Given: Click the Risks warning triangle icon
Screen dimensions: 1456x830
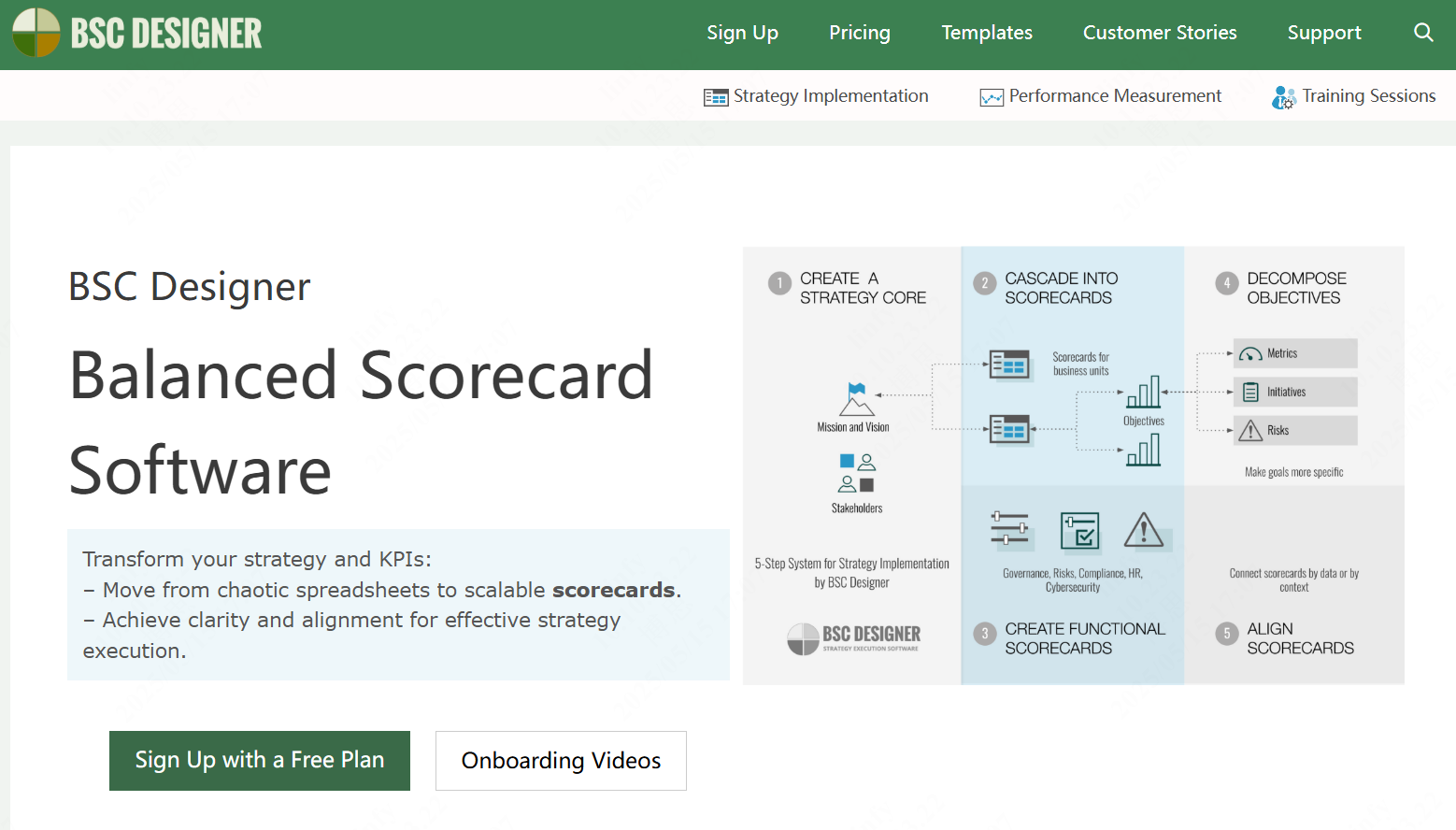Looking at the screenshot, I should tap(1250, 431).
